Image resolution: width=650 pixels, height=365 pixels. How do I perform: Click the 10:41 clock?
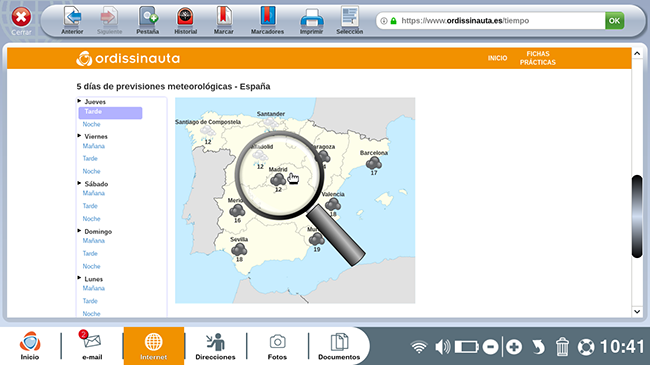click(622, 347)
